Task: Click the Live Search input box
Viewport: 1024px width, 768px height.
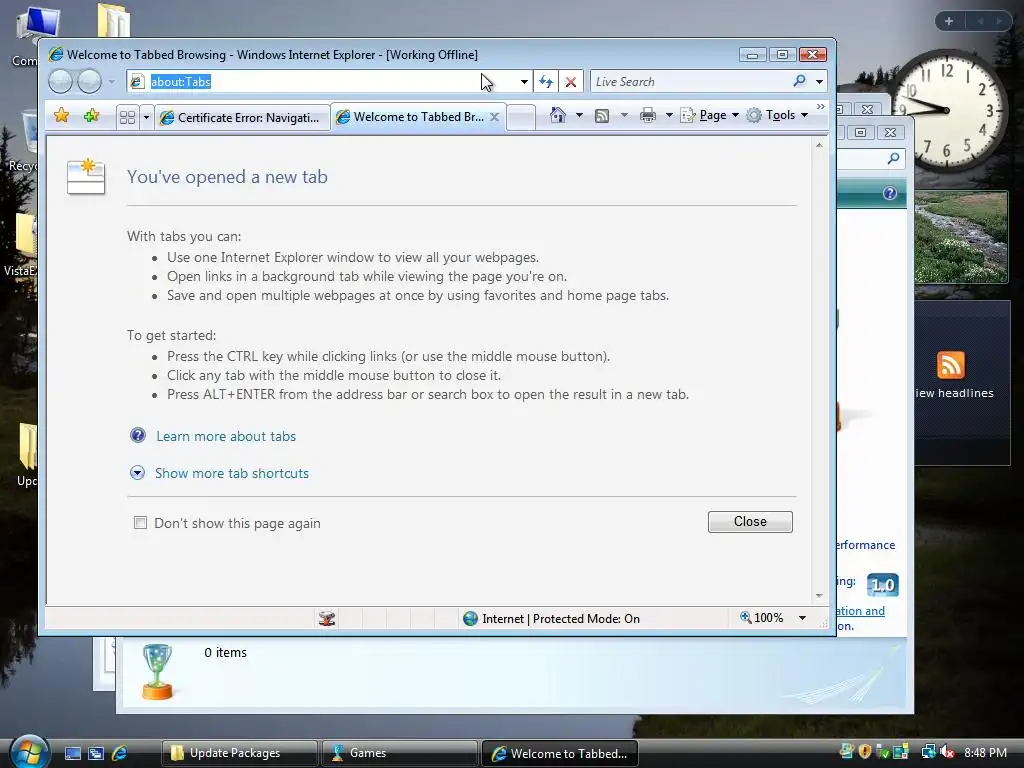Action: (691, 82)
